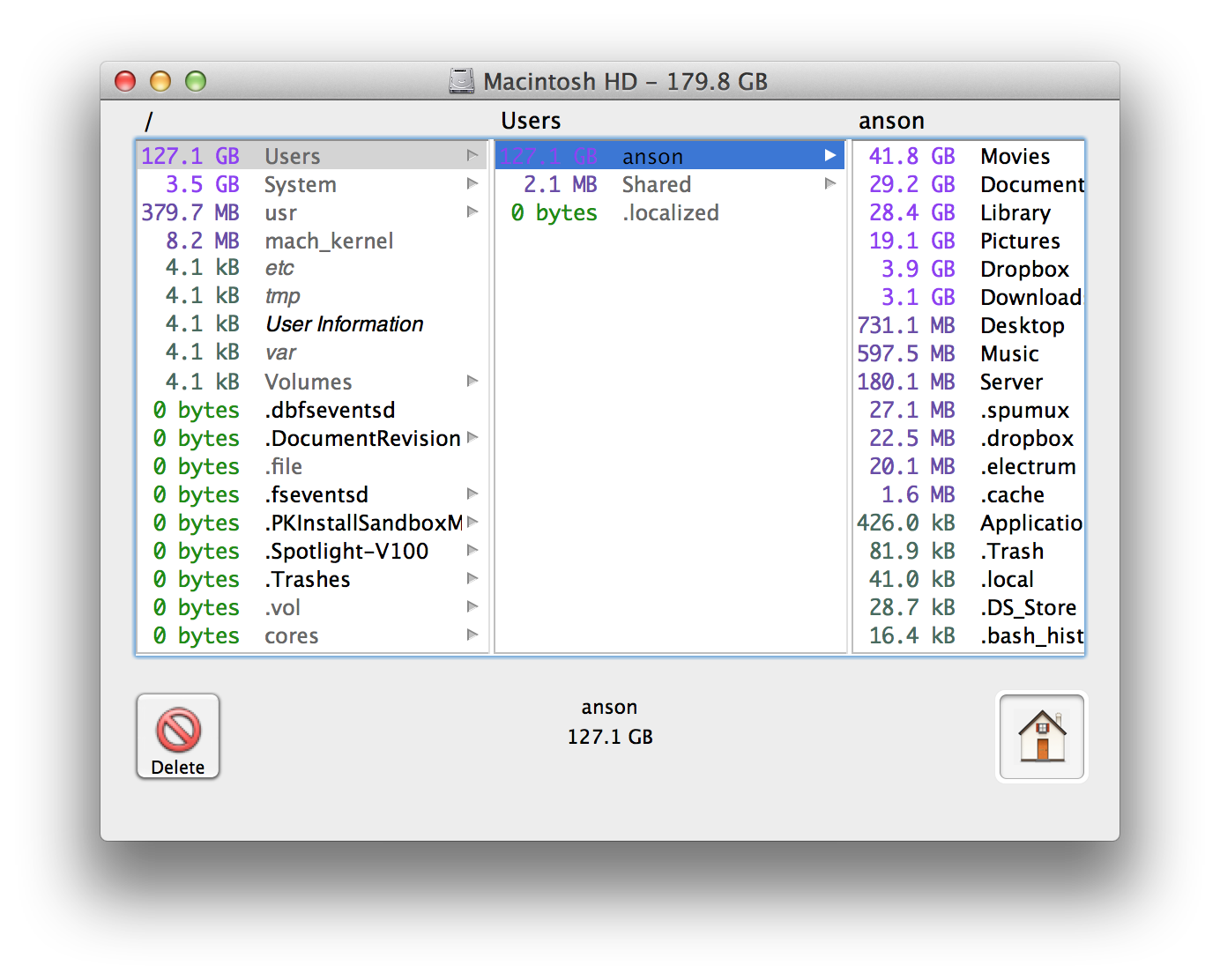Select the .dbfseventsd file
This screenshot has height=980, width=1220.
pyautogui.click(x=312, y=410)
